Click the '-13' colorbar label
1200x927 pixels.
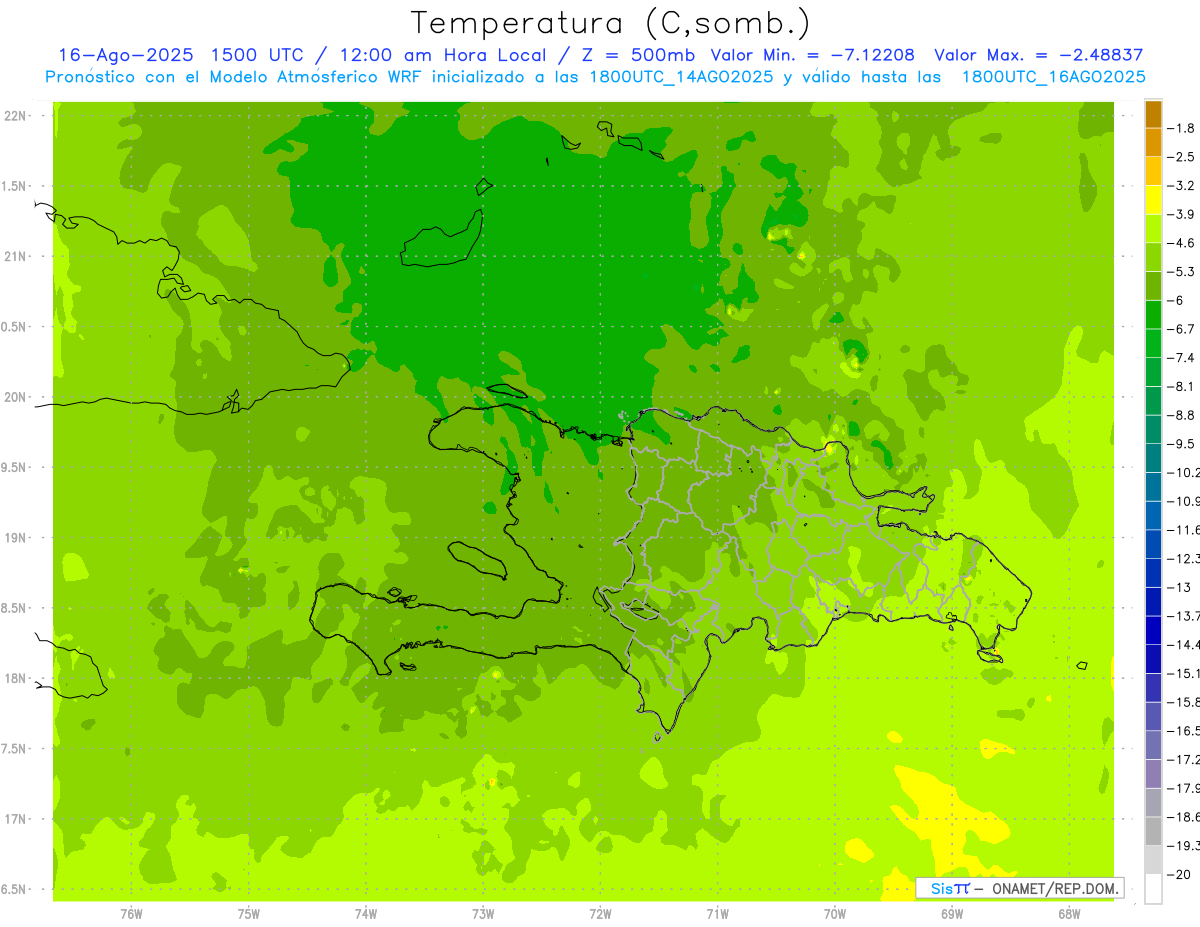(x=1180, y=587)
